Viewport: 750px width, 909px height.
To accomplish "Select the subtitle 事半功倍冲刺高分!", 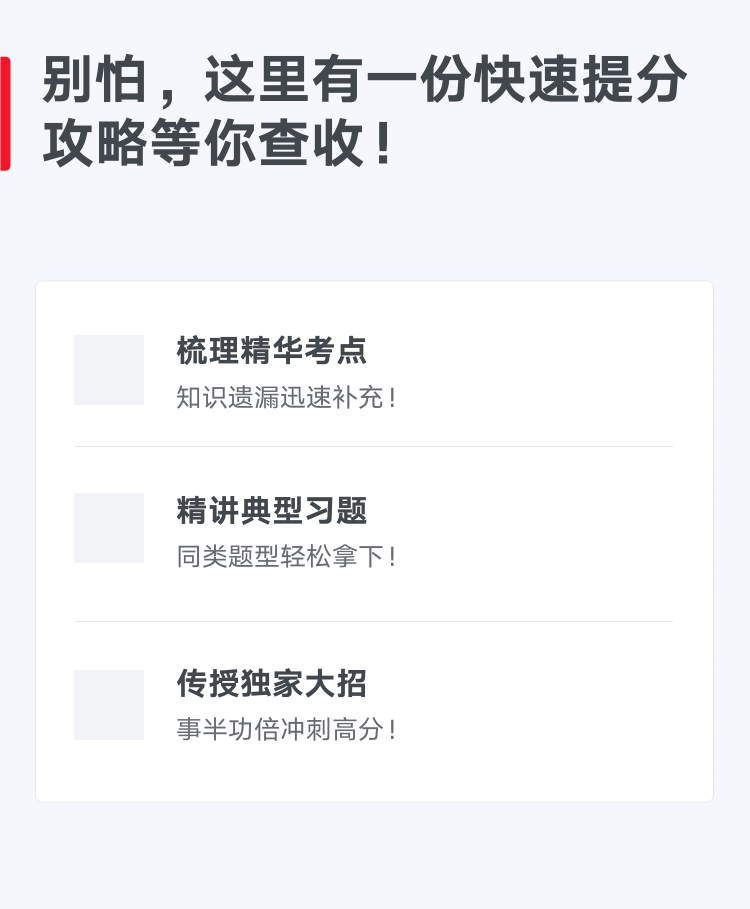I will [x=287, y=729].
